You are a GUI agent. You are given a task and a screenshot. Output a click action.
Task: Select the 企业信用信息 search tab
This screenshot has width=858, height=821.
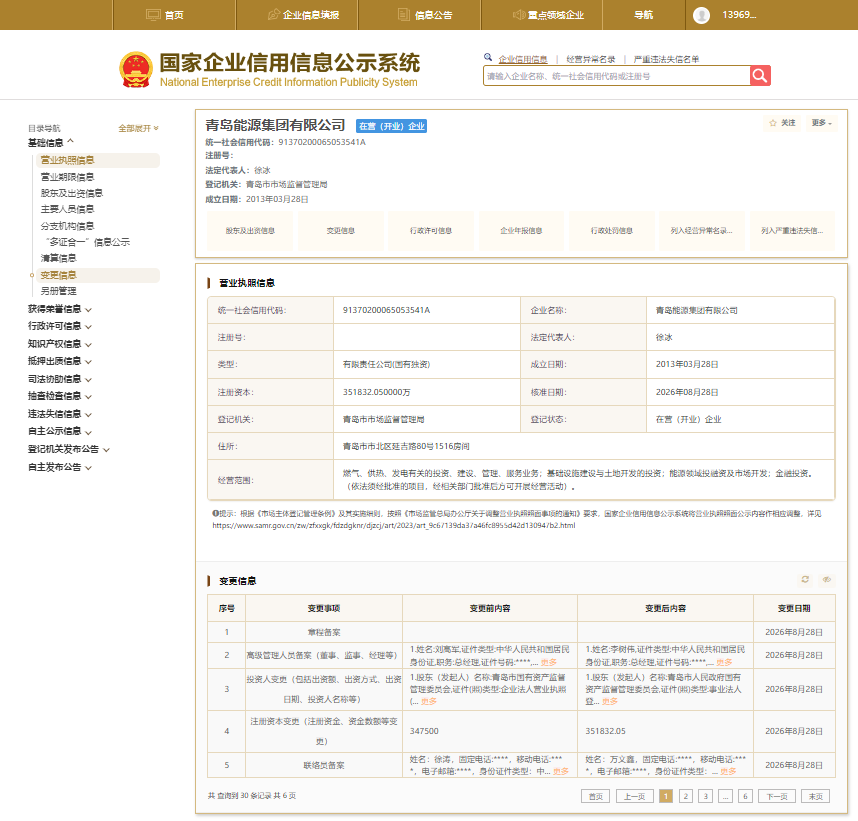click(x=523, y=59)
